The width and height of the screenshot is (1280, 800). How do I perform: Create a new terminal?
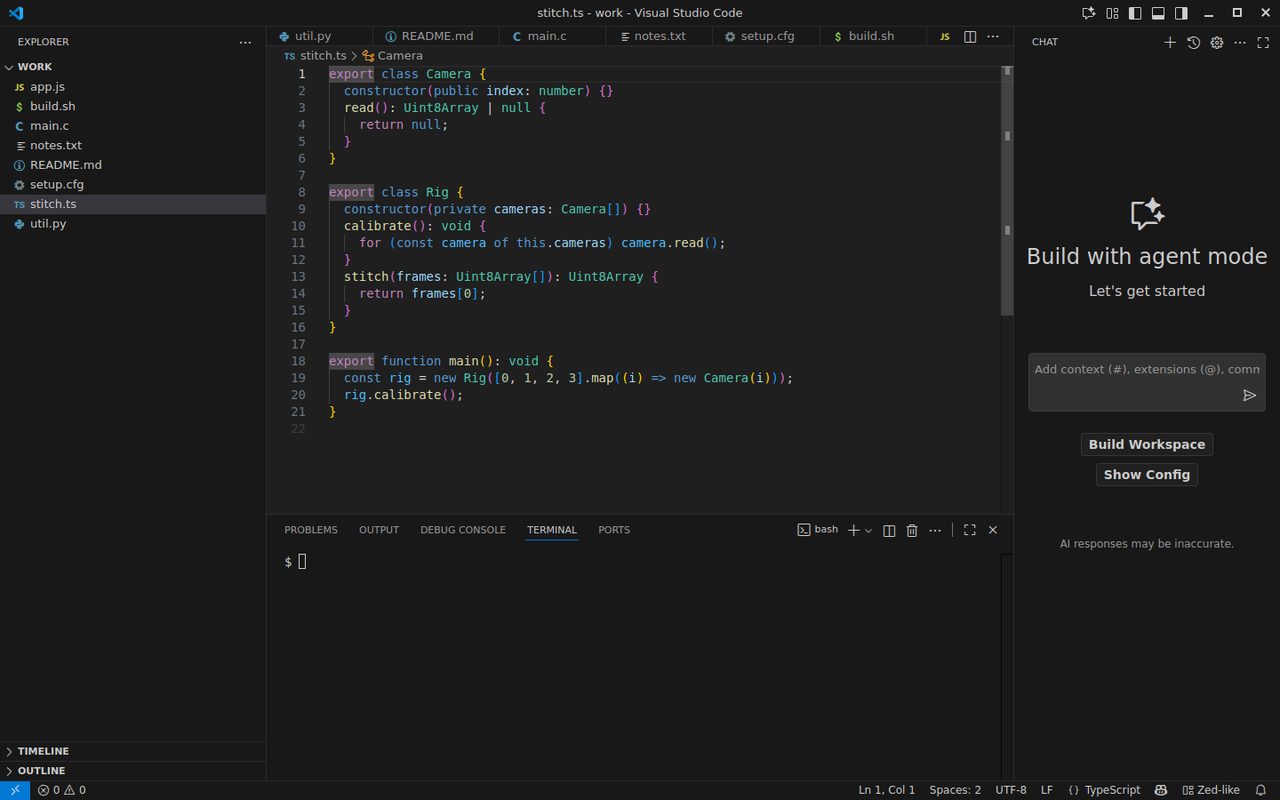(853, 530)
